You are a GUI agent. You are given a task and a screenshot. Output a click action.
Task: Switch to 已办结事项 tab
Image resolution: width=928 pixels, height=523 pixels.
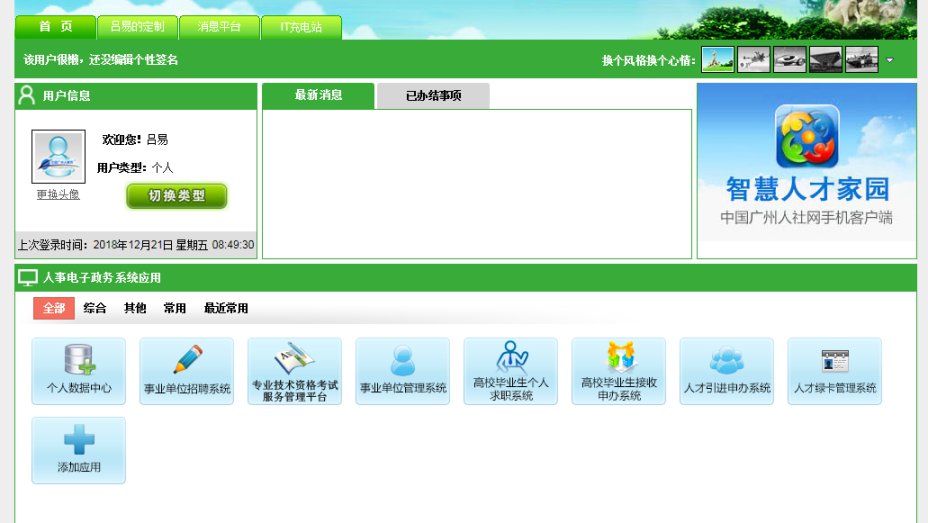tap(433, 96)
